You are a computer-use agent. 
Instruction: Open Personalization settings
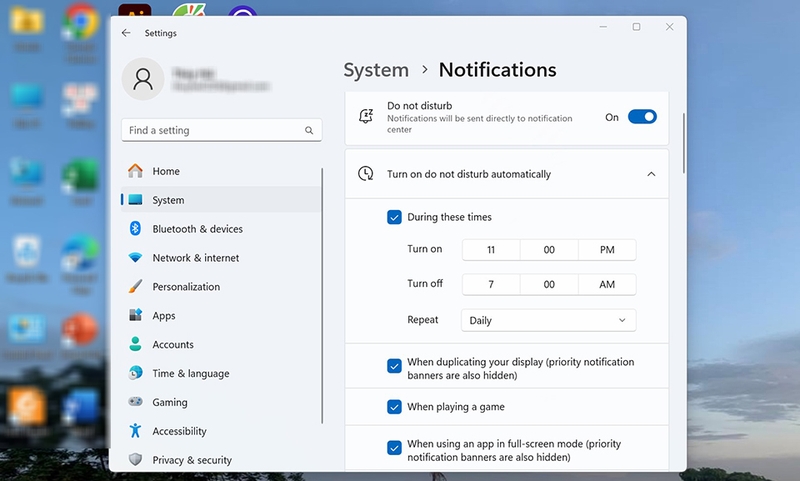click(220, 287)
